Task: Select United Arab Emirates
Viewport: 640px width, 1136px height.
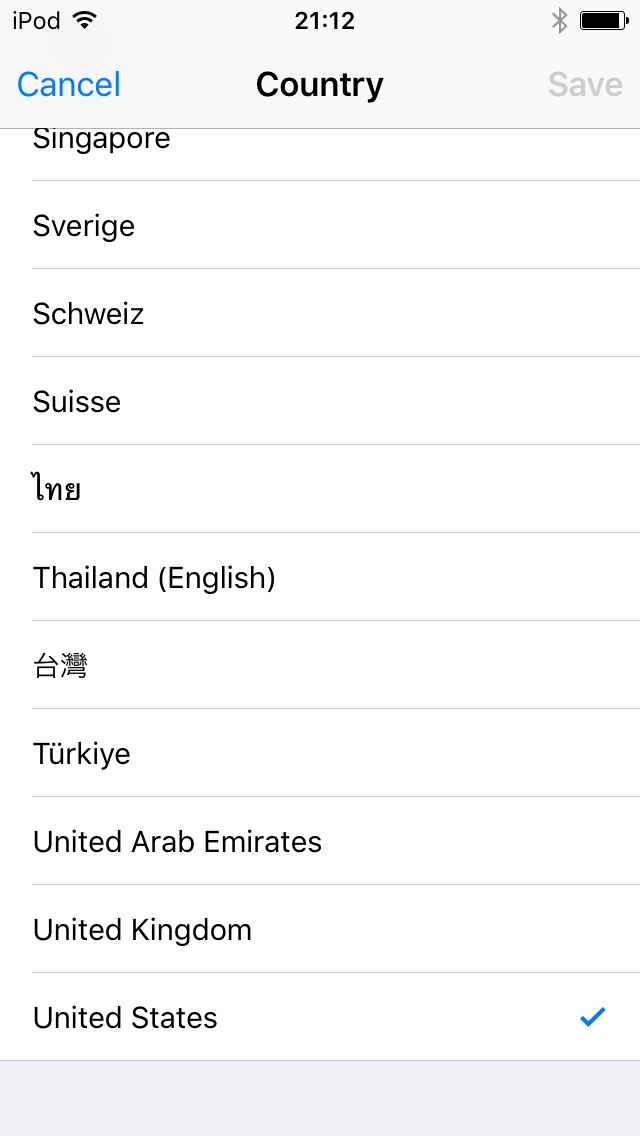Action: [178, 842]
